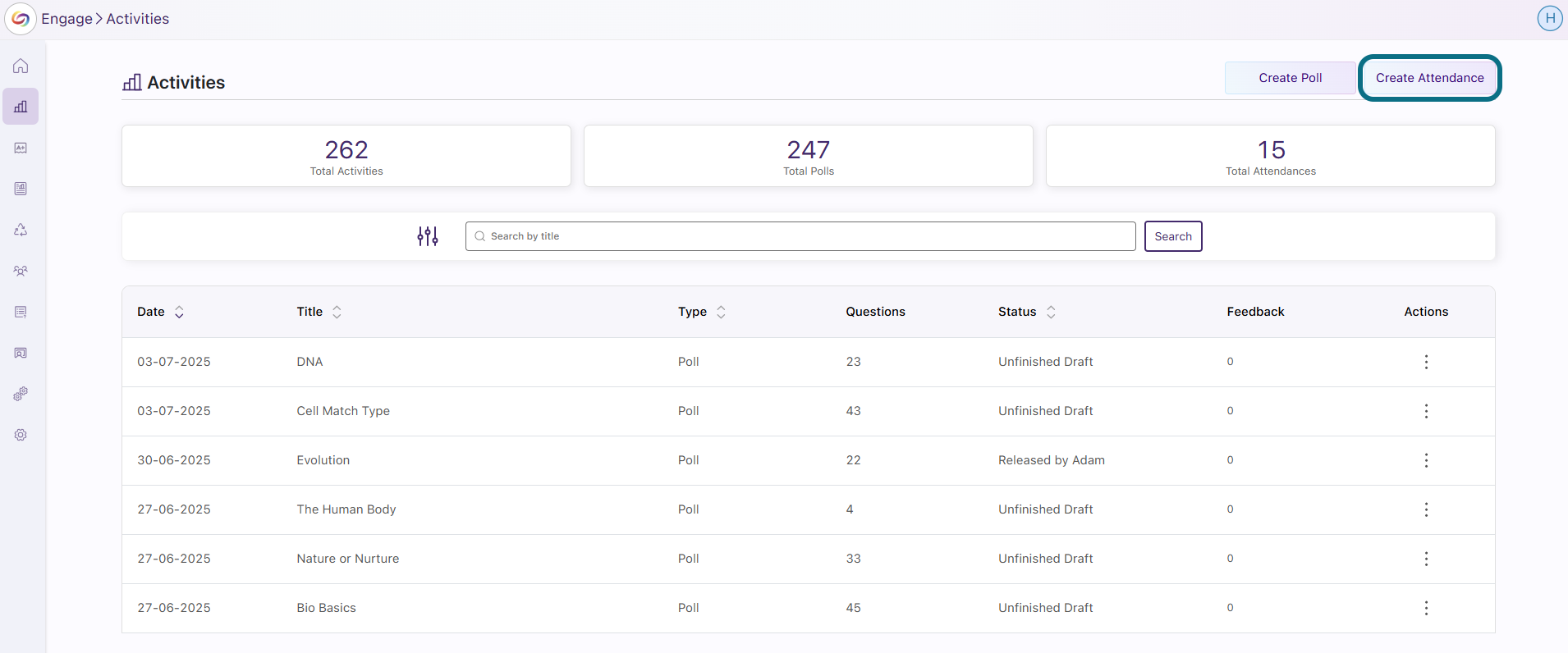Open the settings gear icon in the sidebar
Viewport: 1568px width, 653px height.
pyautogui.click(x=21, y=435)
